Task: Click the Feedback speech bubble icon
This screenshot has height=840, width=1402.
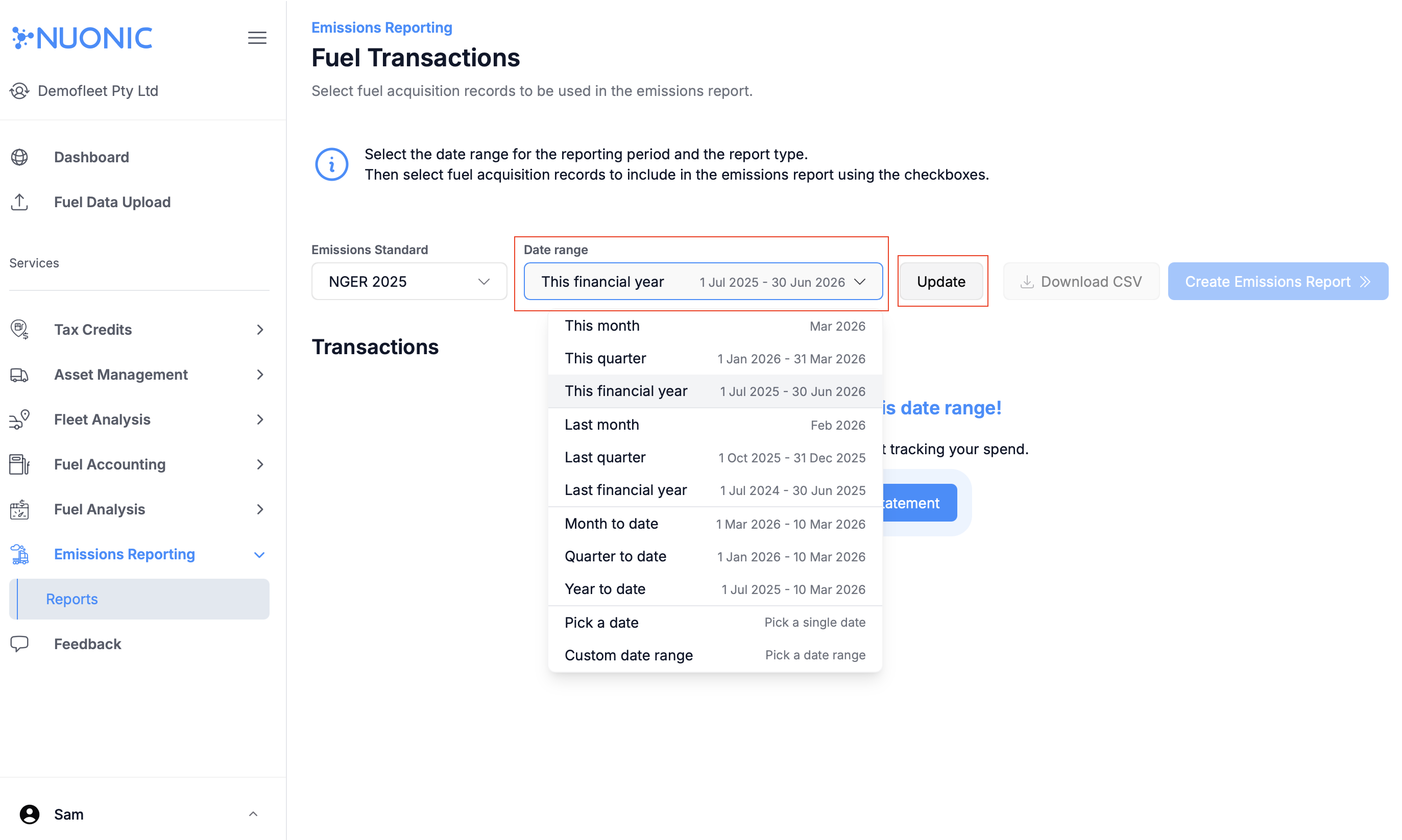Action: [x=20, y=644]
